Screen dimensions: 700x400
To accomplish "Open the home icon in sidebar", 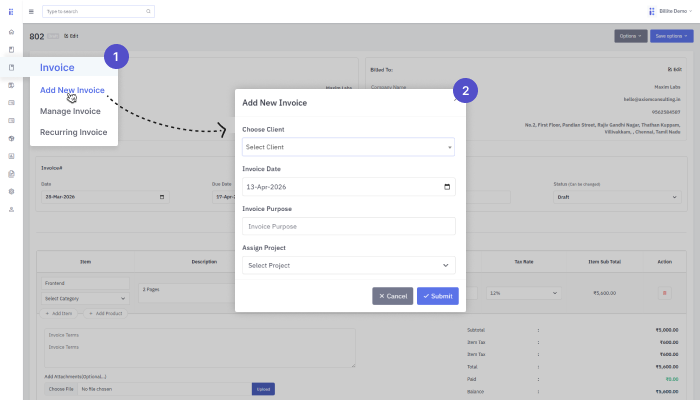I will (11, 34).
